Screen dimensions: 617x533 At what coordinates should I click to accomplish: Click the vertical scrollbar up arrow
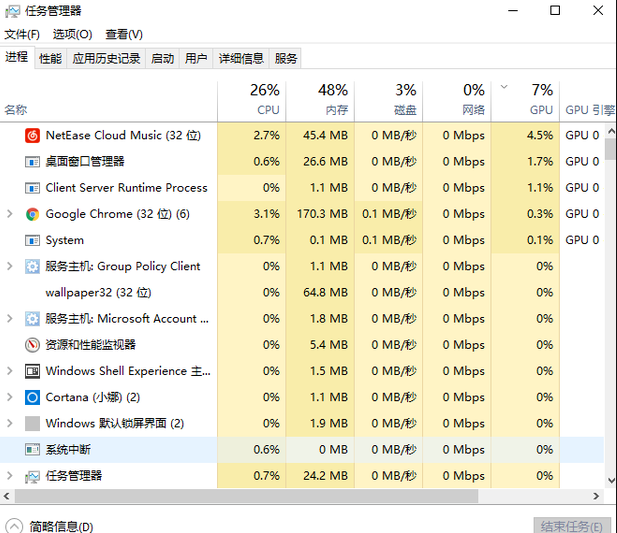[x=611, y=131]
